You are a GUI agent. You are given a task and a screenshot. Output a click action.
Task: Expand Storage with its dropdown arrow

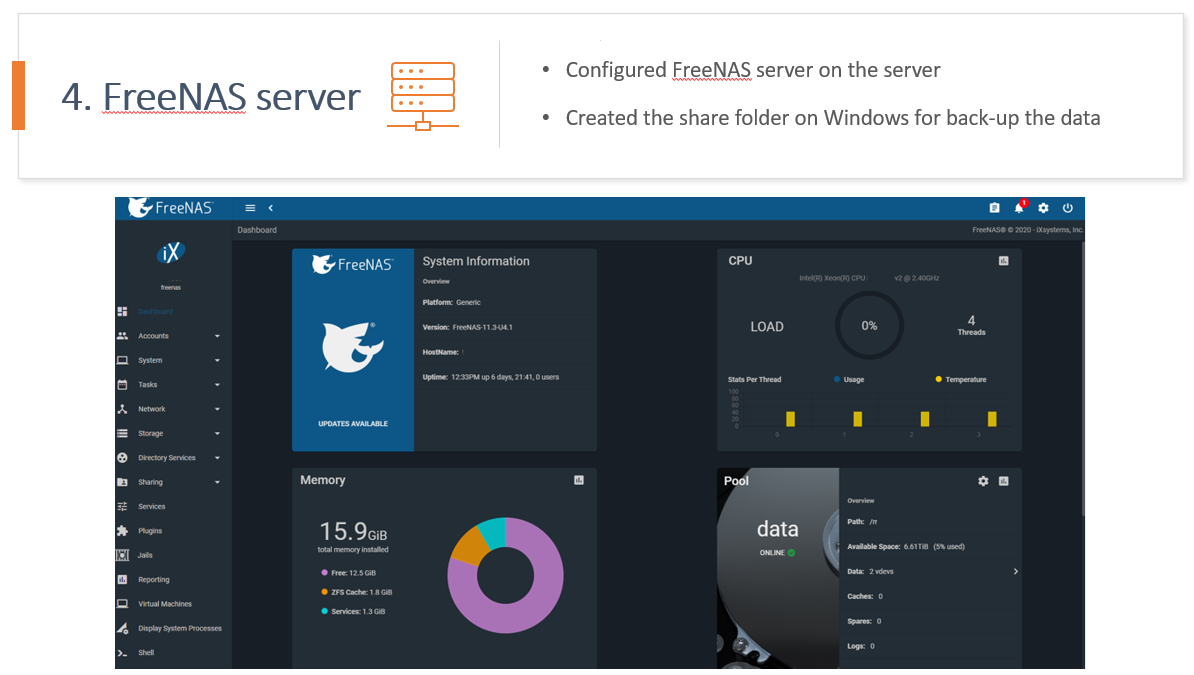pos(217,433)
